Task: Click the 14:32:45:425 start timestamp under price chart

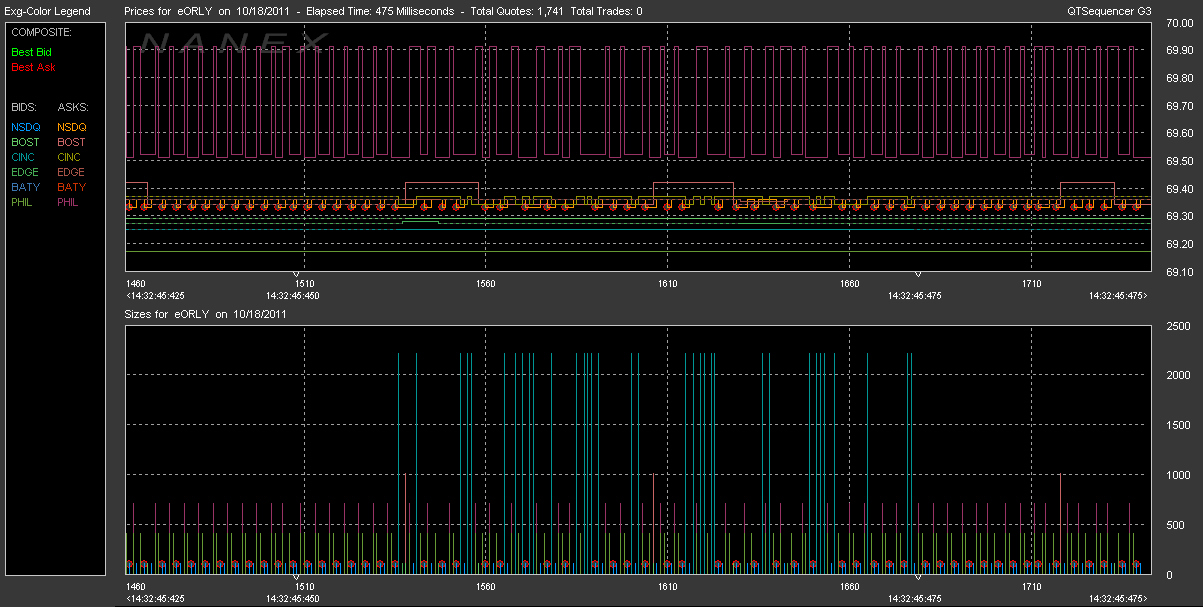Action: [154, 295]
